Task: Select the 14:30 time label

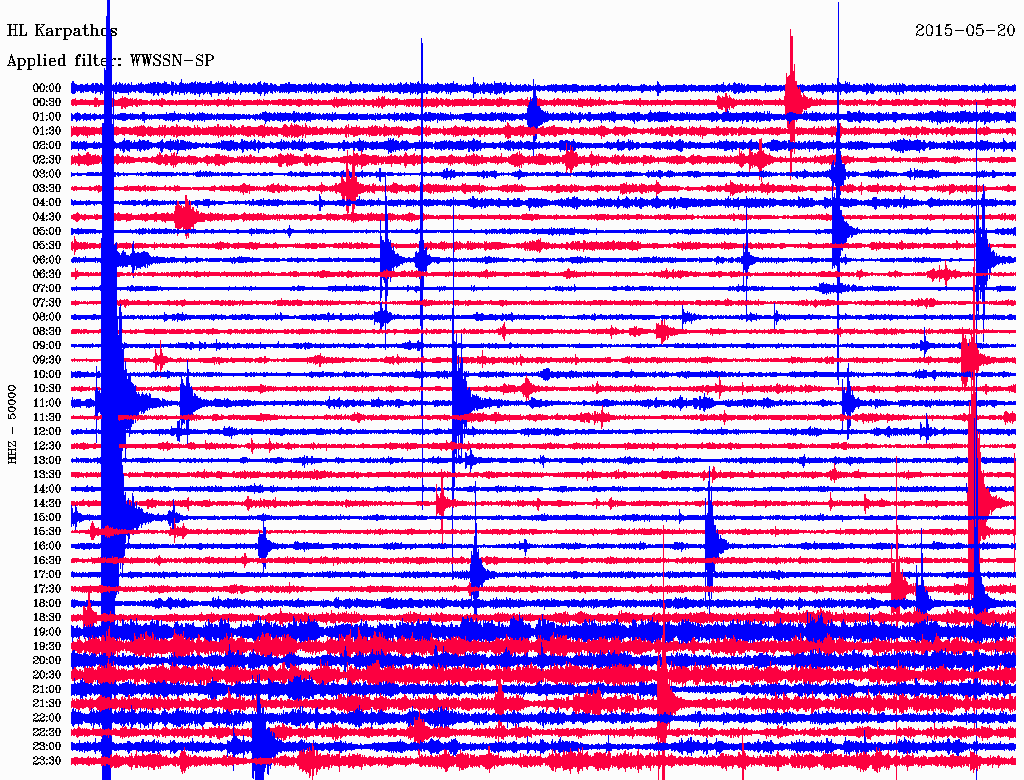Action: coord(47,504)
